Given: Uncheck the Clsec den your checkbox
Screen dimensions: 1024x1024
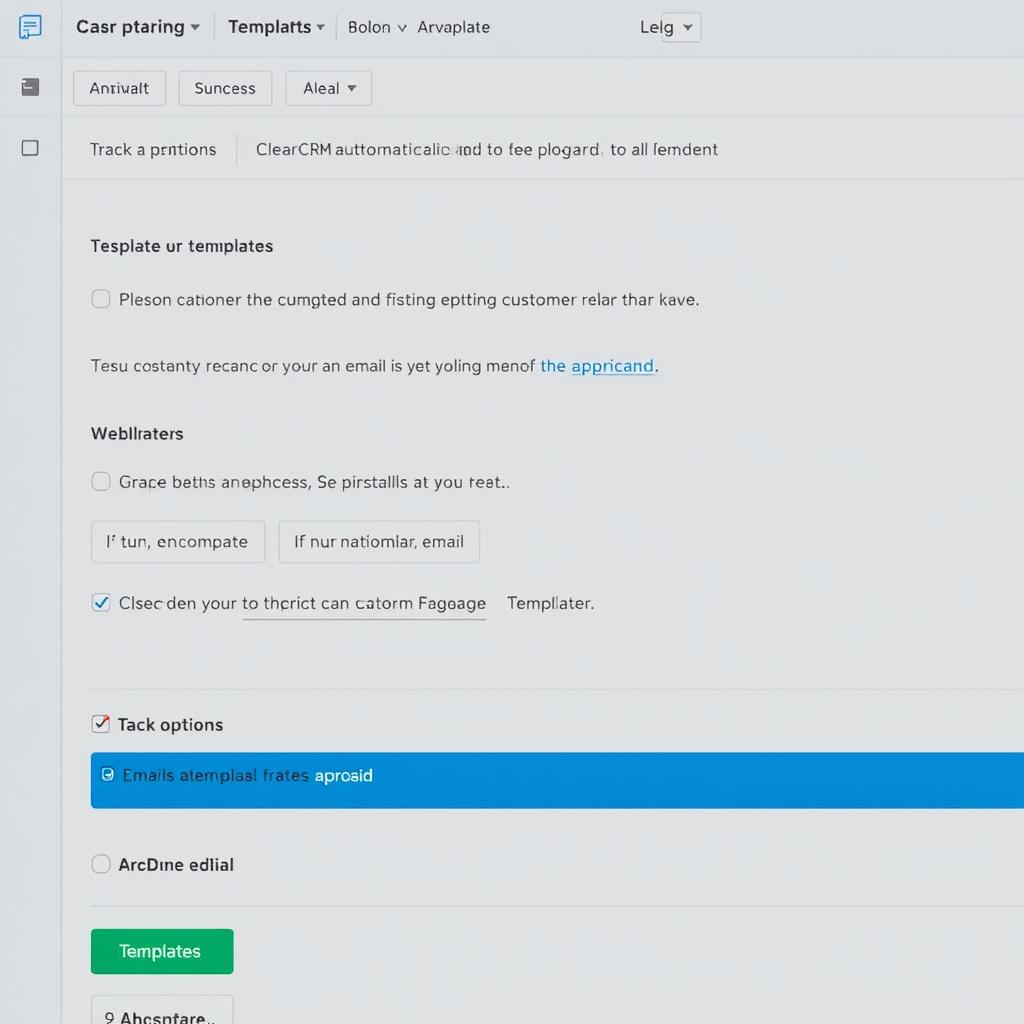Looking at the screenshot, I should tap(101, 602).
